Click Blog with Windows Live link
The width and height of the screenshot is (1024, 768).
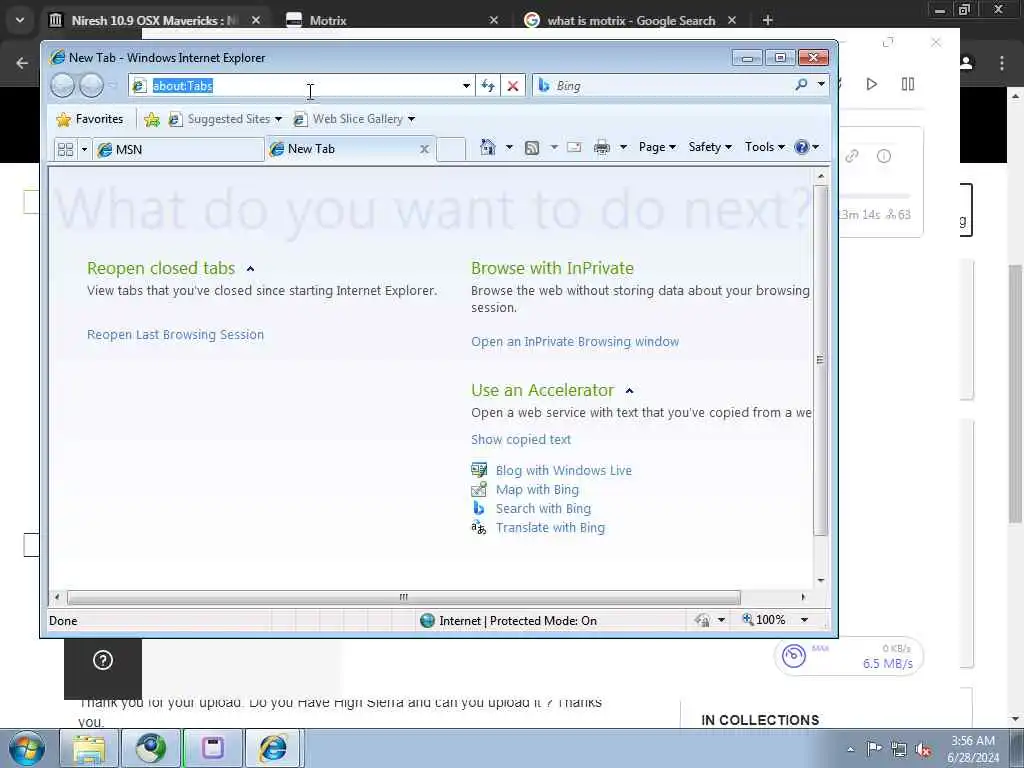coord(564,470)
